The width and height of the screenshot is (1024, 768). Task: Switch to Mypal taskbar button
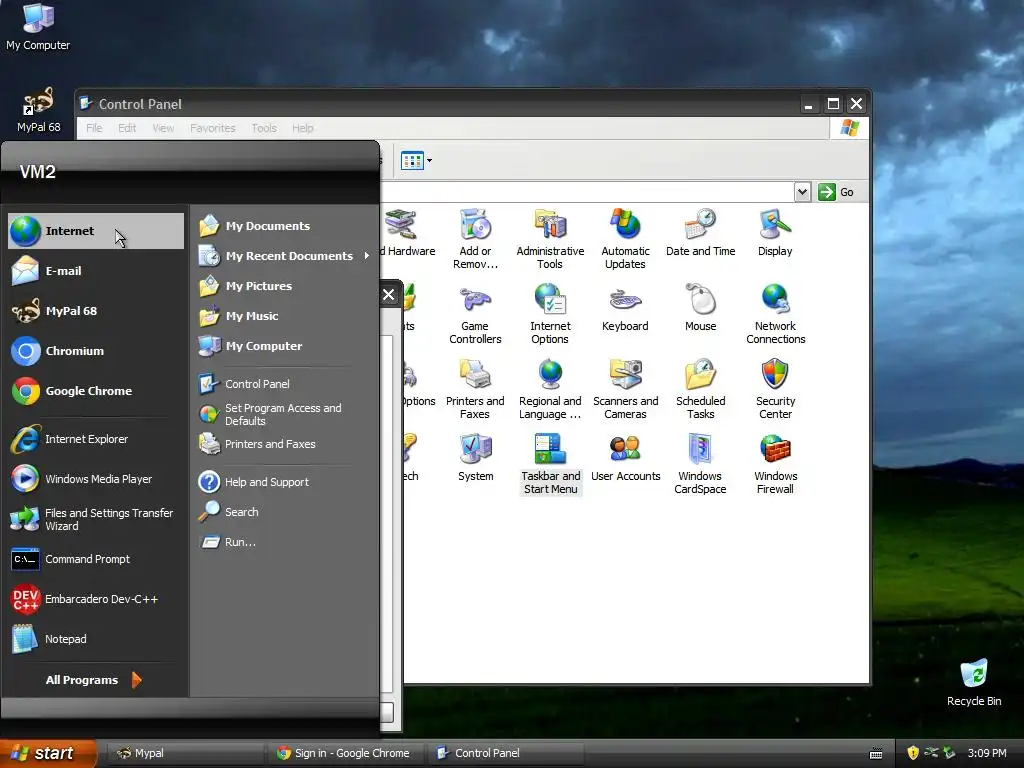pyautogui.click(x=185, y=753)
